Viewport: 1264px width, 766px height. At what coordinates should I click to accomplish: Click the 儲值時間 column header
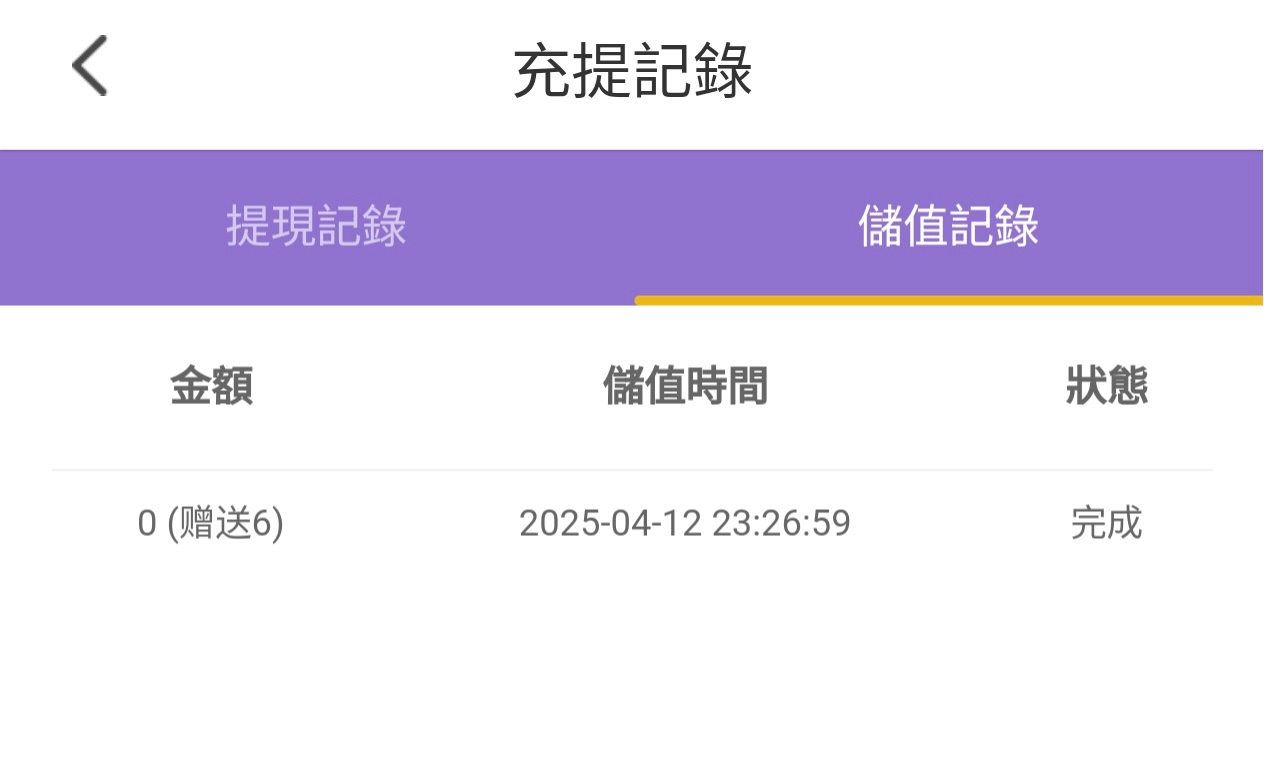pos(685,386)
